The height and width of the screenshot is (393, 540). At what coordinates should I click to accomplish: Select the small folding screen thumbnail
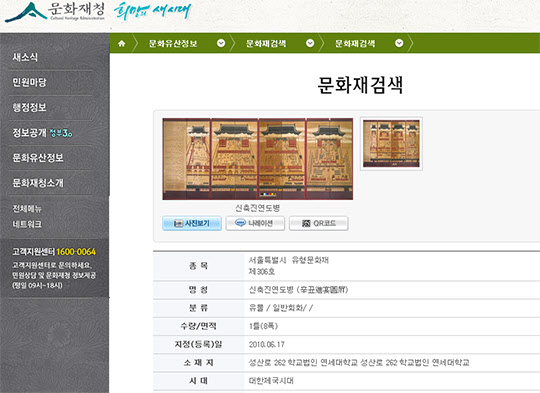point(391,143)
